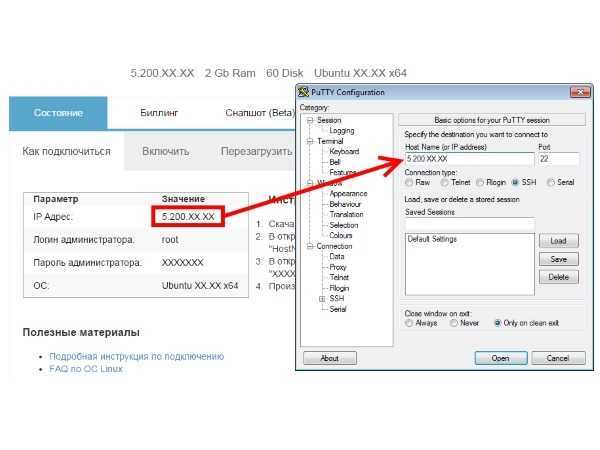Click the Включить sub-tab
The width and height of the screenshot is (600, 450).
click(x=166, y=152)
